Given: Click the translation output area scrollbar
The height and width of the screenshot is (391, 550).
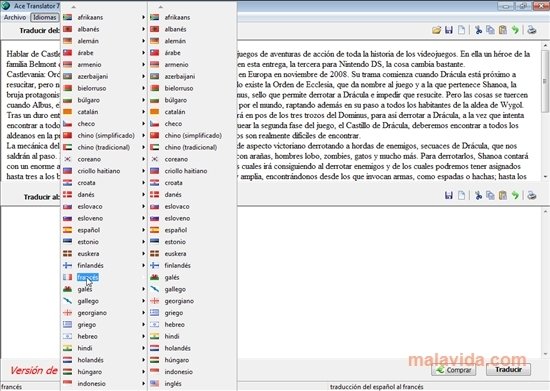Looking at the screenshot, I should (x=545, y=283).
